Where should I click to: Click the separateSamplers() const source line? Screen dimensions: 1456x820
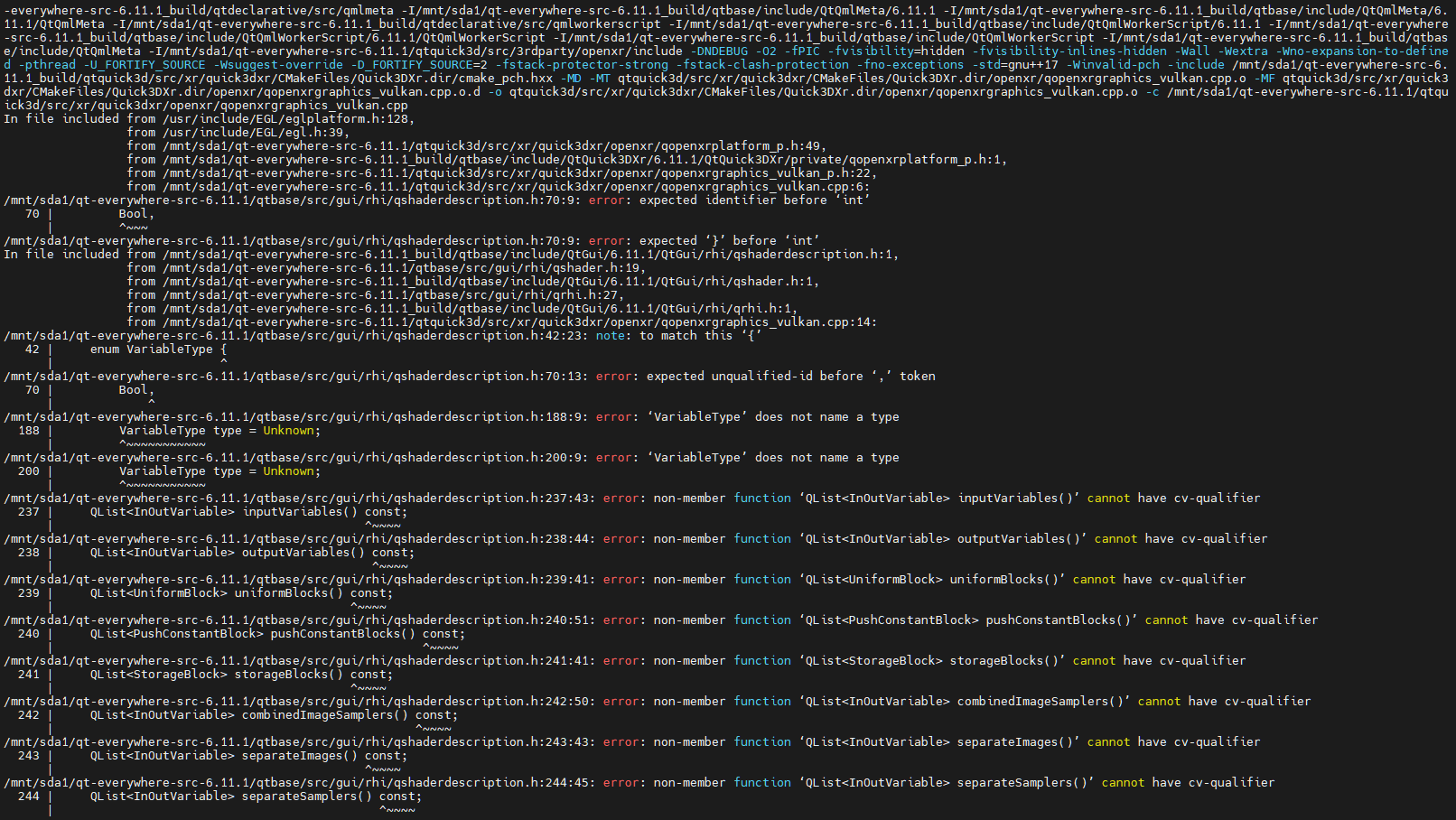[x=256, y=797]
